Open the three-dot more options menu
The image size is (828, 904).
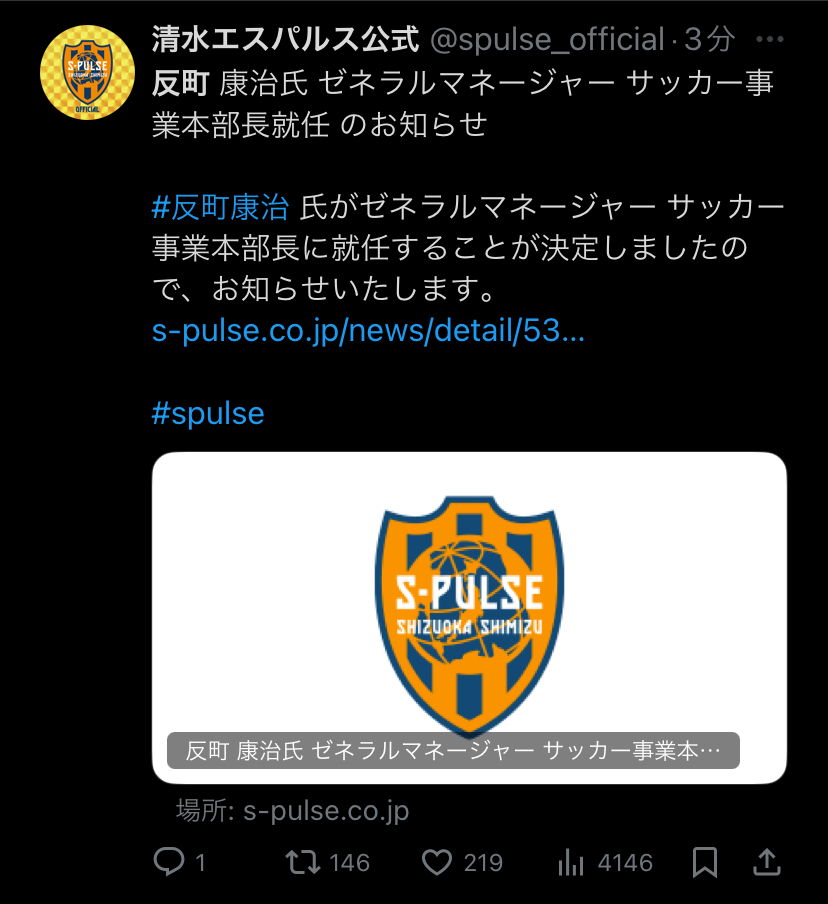(x=770, y=39)
